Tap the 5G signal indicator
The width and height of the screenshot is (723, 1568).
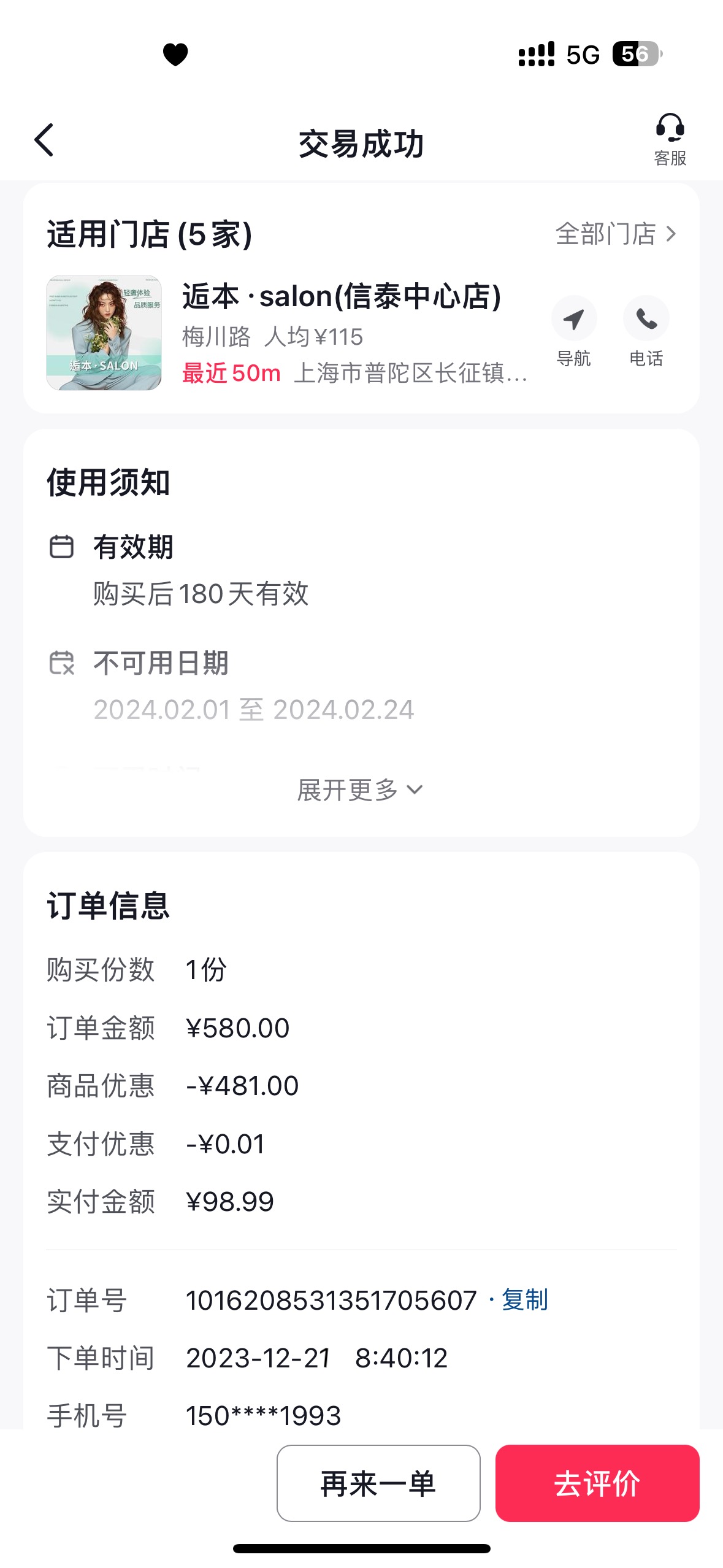point(583,55)
